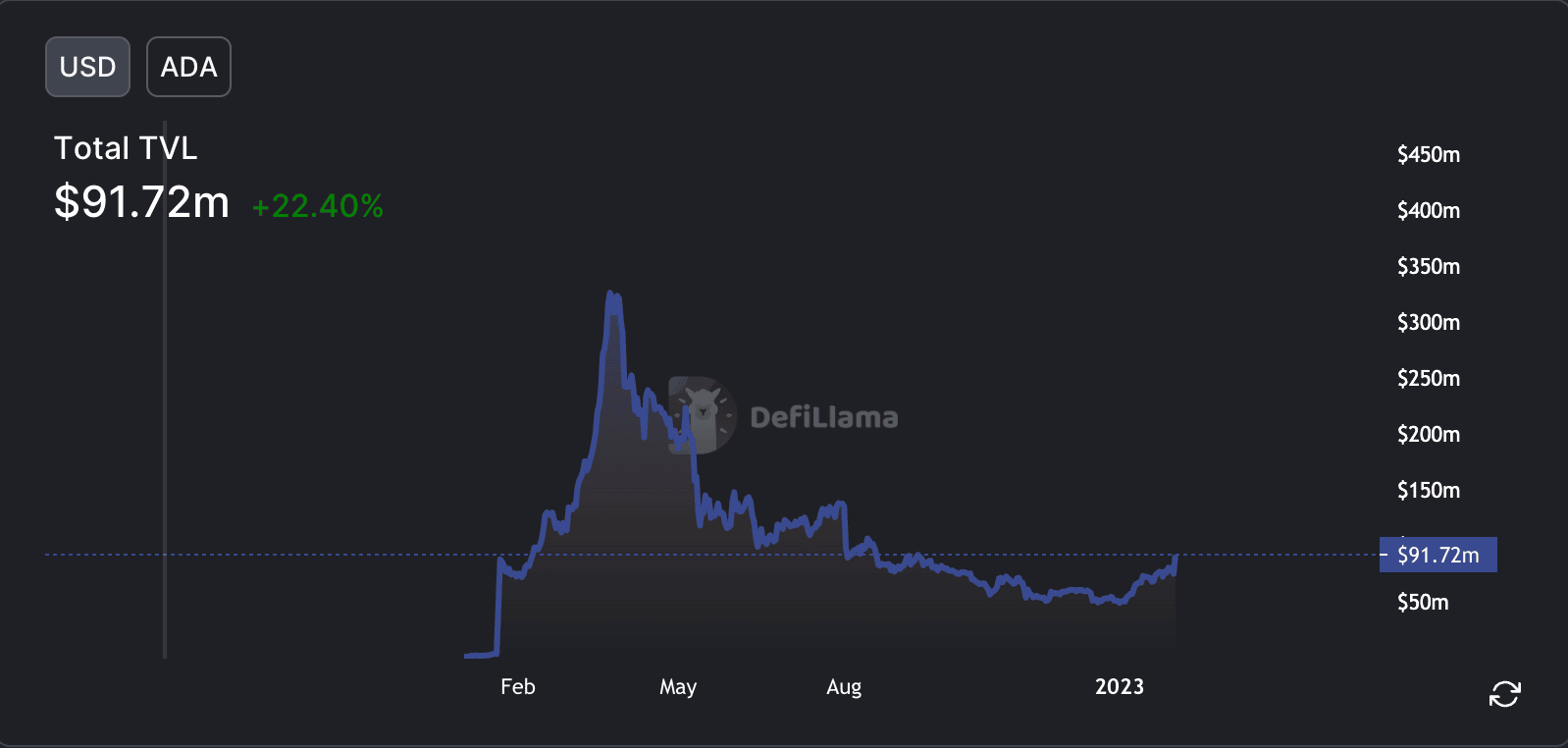1568x748 pixels.
Task: Click the $300m y-axis label
Action: click(1429, 322)
